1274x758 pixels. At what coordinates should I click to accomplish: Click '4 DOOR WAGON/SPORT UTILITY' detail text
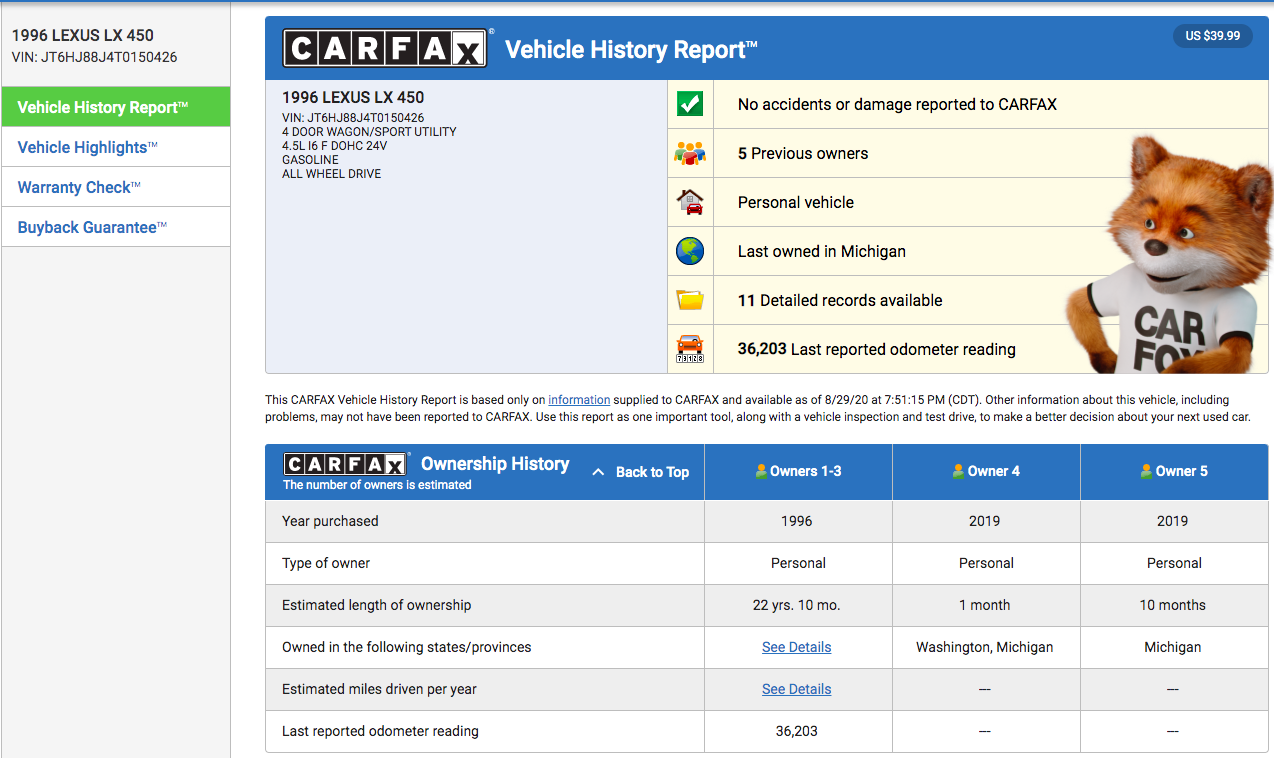click(x=369, y=132)
